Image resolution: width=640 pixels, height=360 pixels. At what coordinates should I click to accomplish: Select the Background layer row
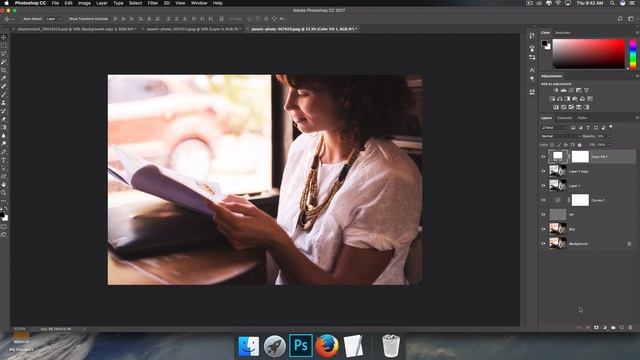(588, 244)
